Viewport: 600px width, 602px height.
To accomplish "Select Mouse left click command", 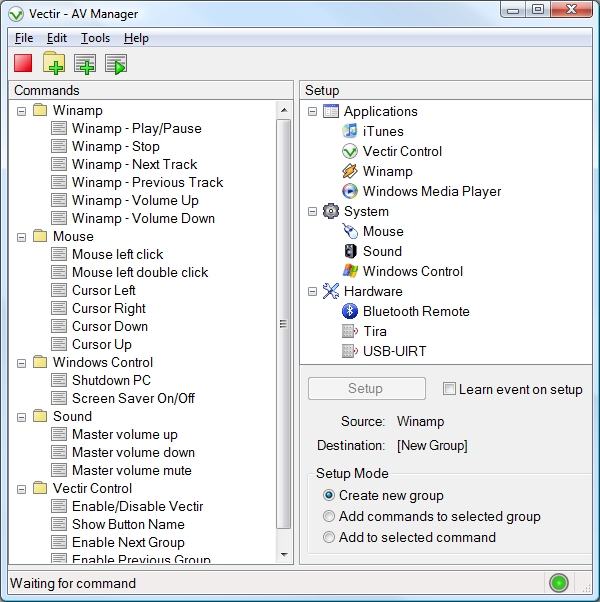I will 117,254.
